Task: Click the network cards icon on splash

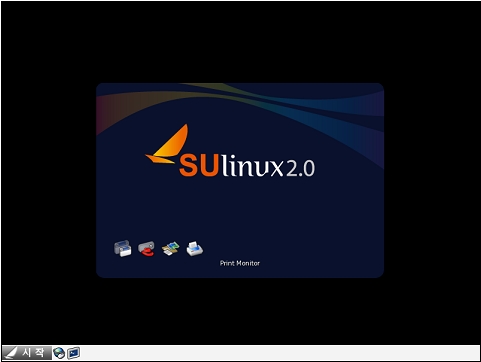Action: pos(170,249)
